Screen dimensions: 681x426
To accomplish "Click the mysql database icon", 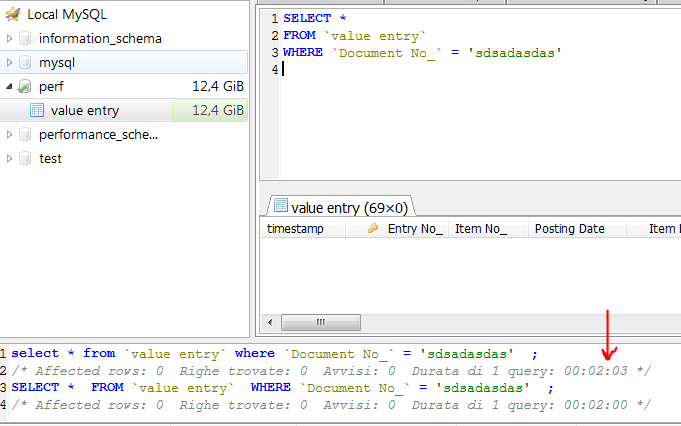I will 25,63.
